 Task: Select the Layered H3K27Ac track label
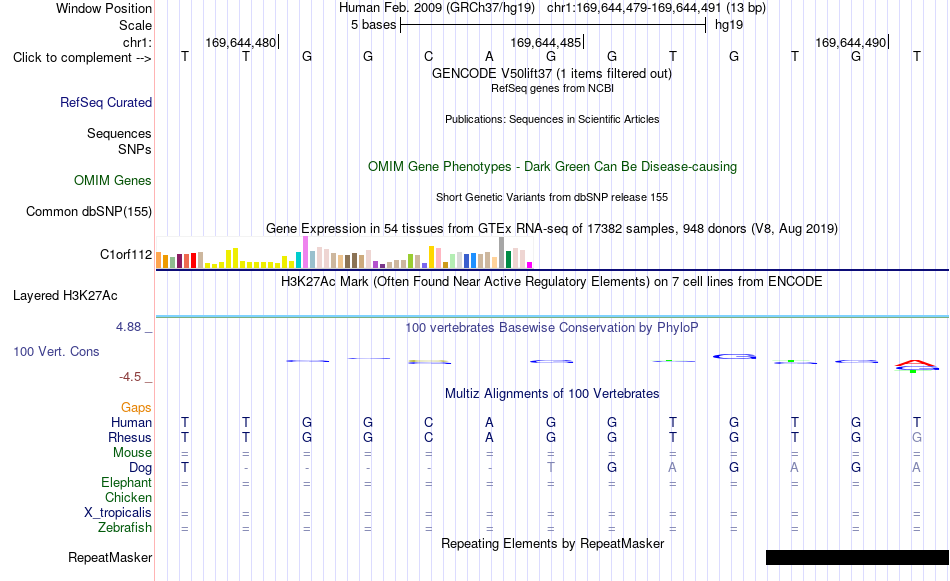click(65, 296)
